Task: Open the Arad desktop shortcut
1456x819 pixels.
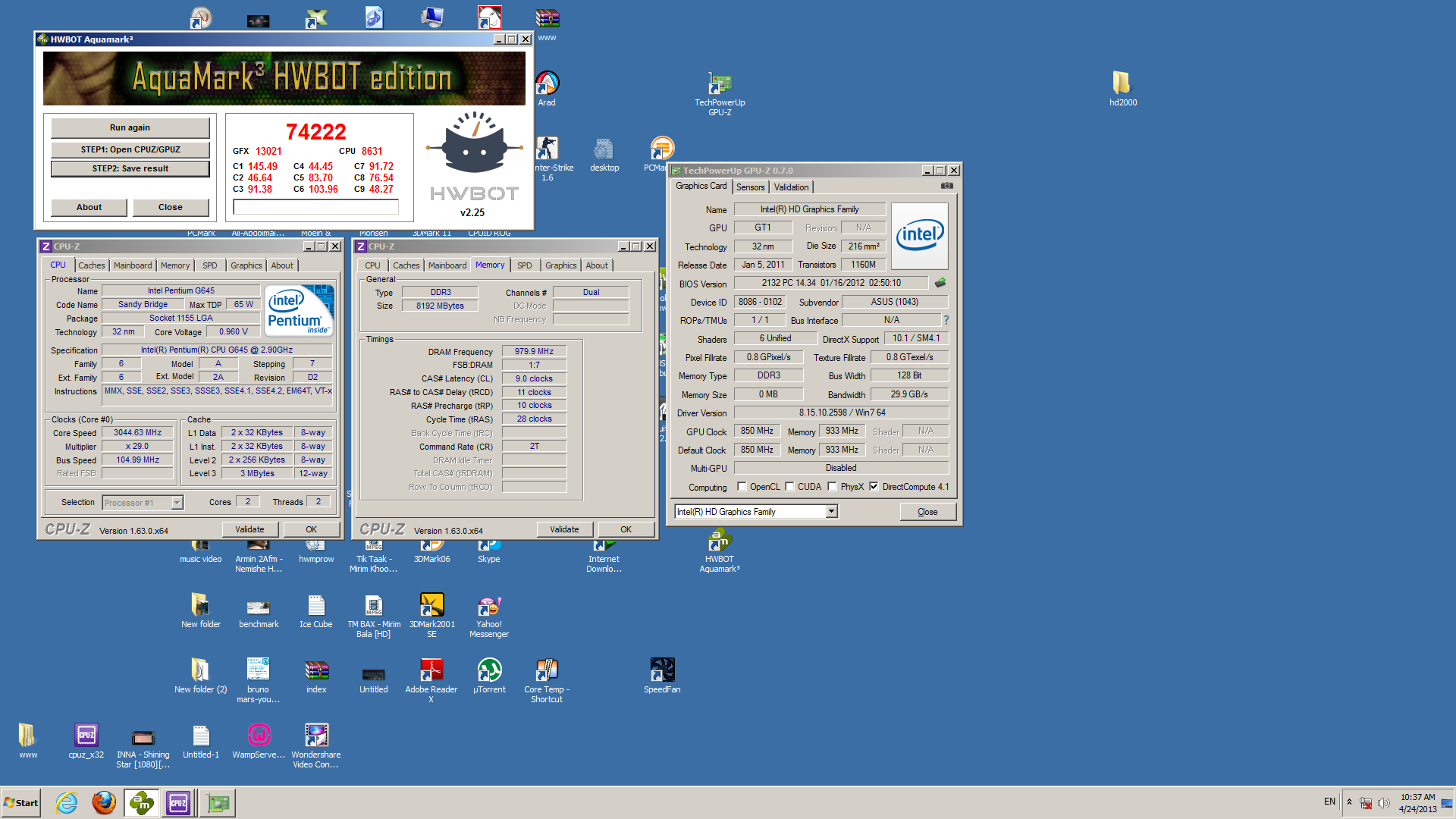Action: pos(547,89)
